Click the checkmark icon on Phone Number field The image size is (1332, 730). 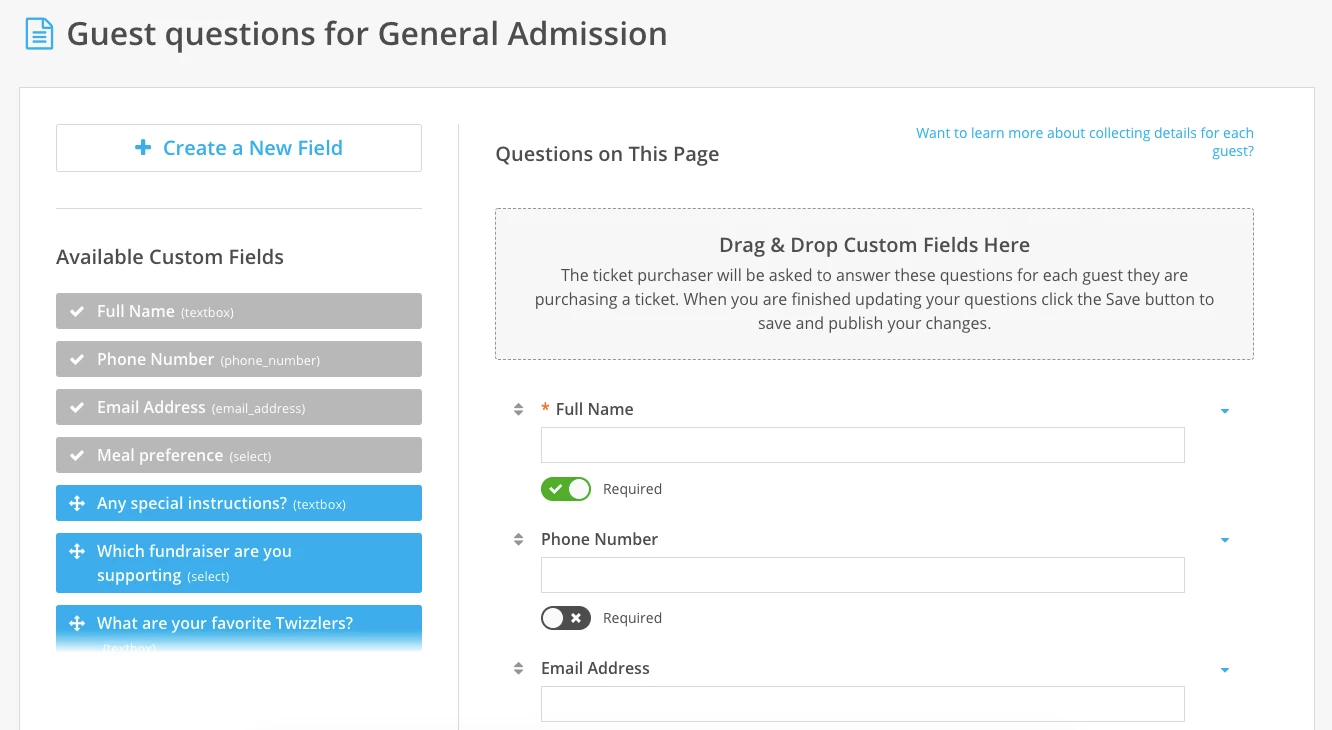77,359
